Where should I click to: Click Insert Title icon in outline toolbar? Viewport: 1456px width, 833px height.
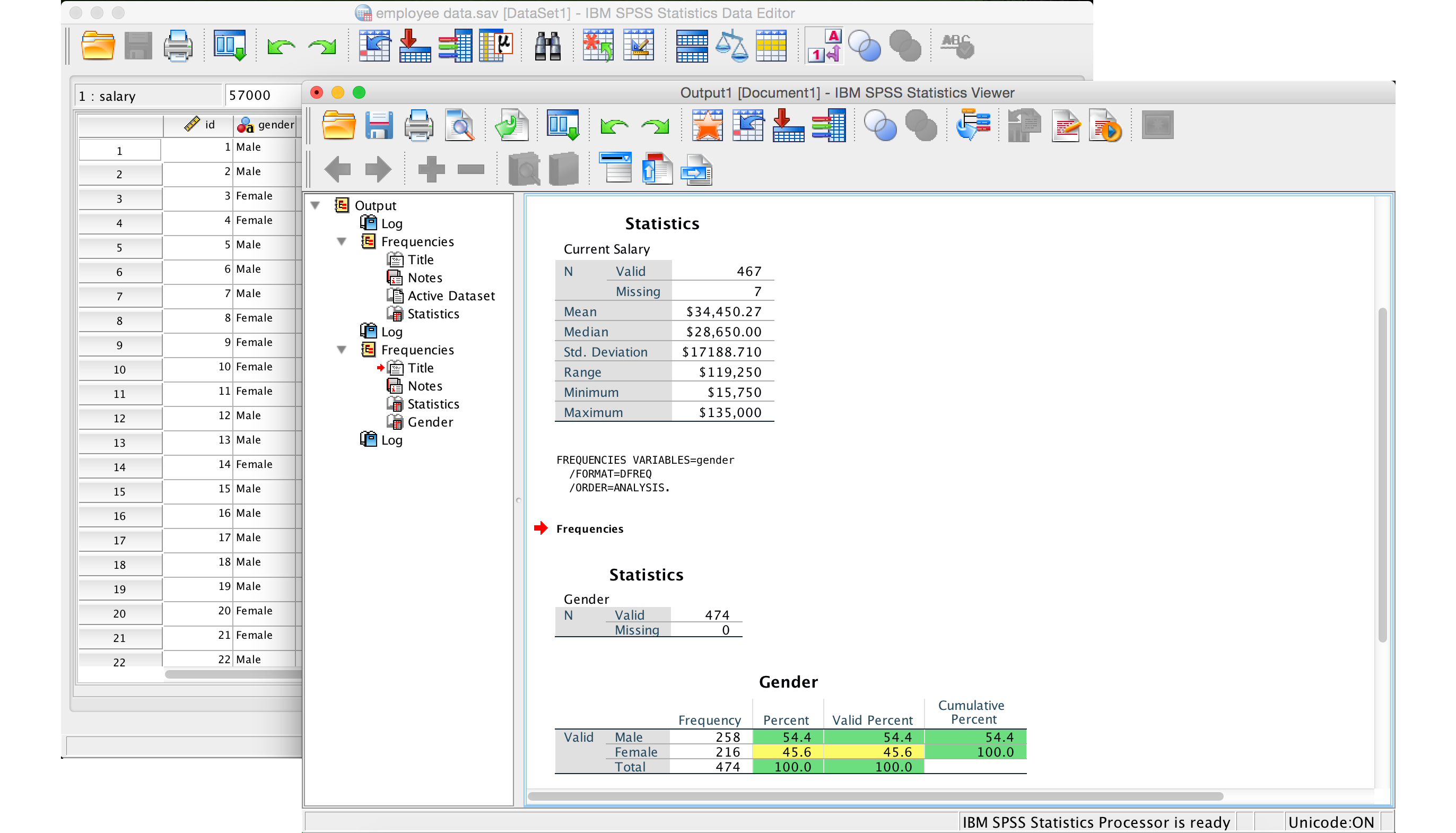click(657, 168)
